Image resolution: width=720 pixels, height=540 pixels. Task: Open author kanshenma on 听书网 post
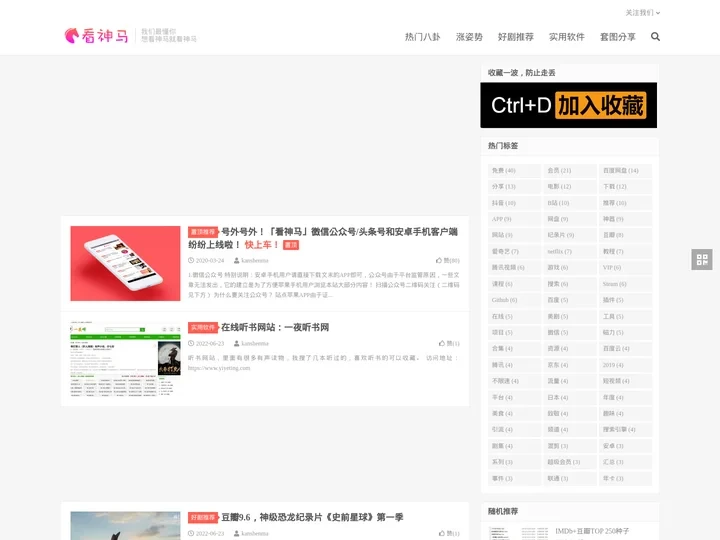tap(251, 343)
